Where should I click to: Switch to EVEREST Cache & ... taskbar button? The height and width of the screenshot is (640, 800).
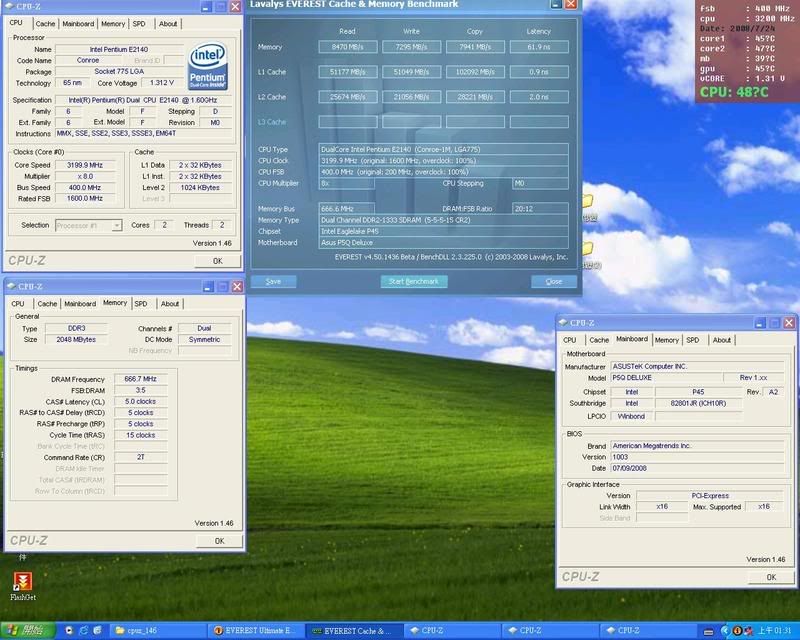click(x=355, y=631)
